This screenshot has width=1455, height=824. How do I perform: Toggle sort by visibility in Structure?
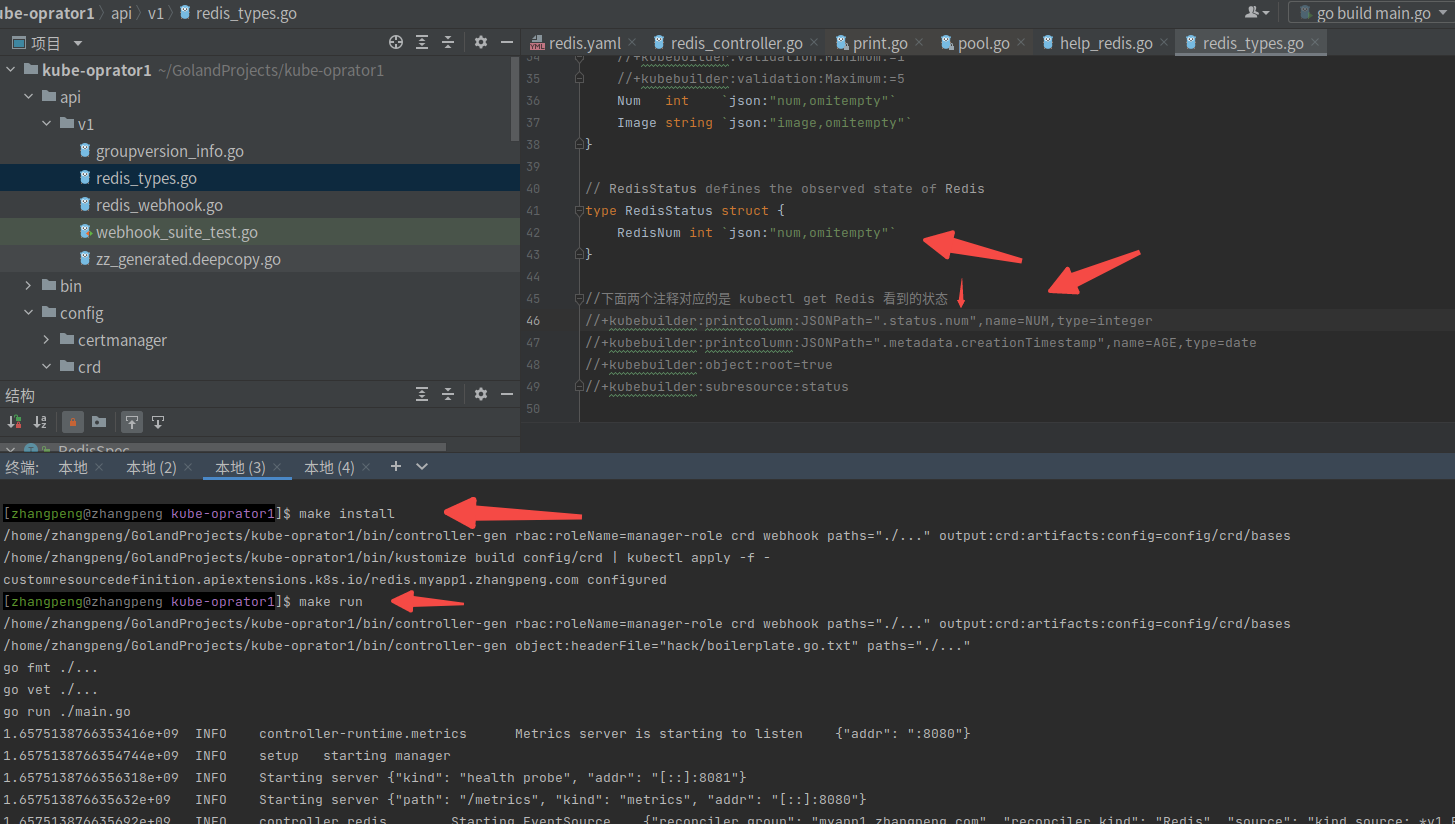tap(14, 422)
